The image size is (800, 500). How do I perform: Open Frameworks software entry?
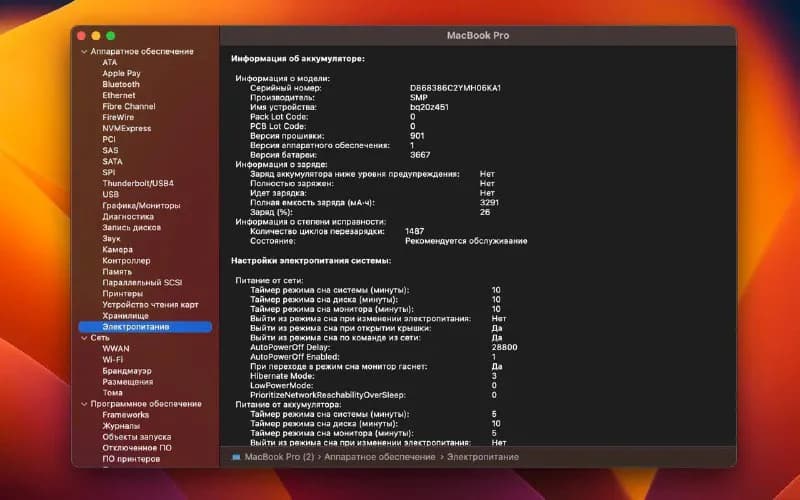click(x=126, y=415)
